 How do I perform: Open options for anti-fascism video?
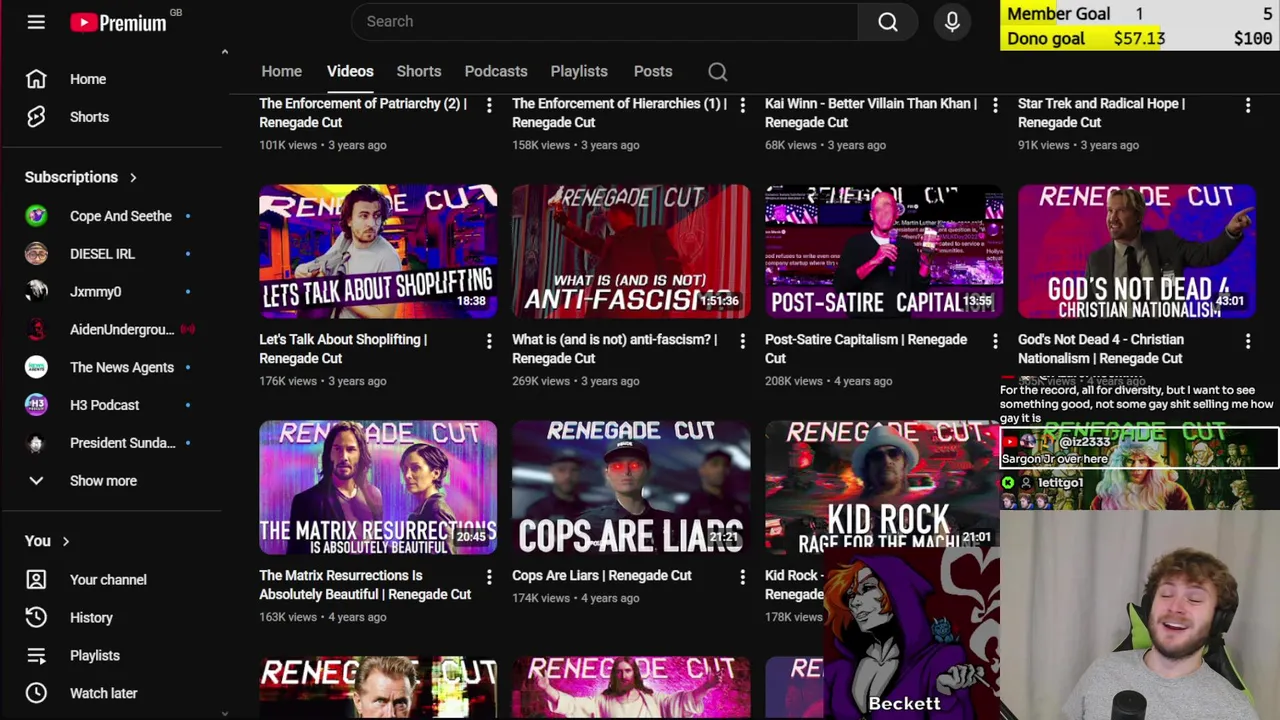point(742,341)
